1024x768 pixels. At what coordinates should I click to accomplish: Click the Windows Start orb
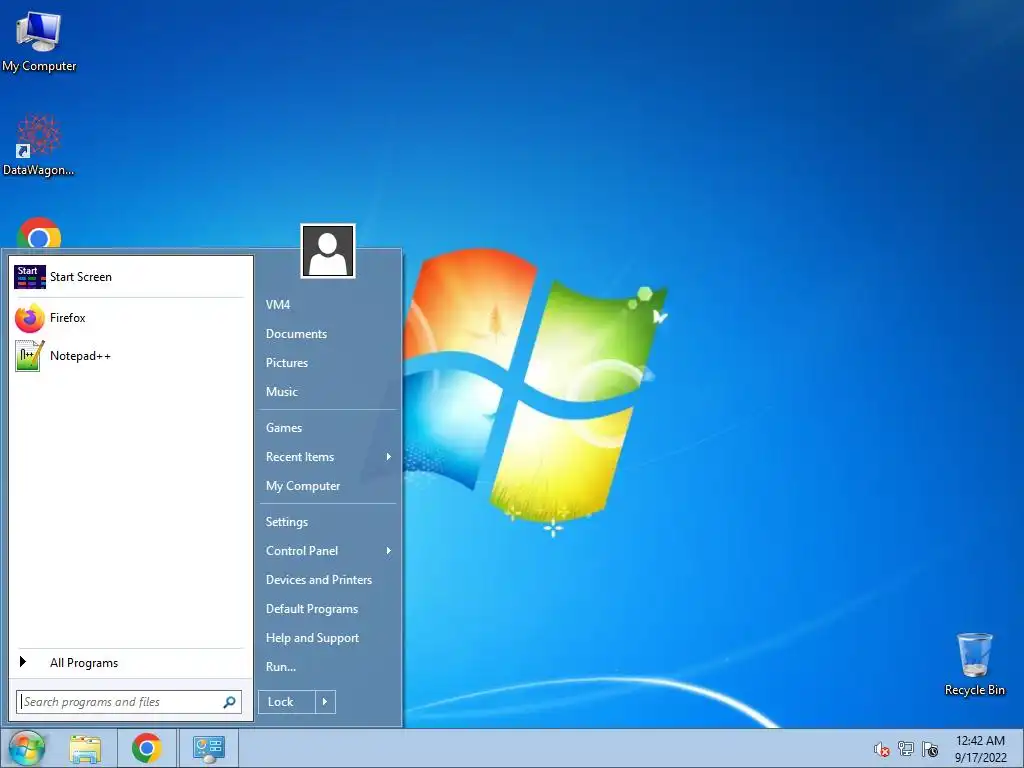[26, 748]
